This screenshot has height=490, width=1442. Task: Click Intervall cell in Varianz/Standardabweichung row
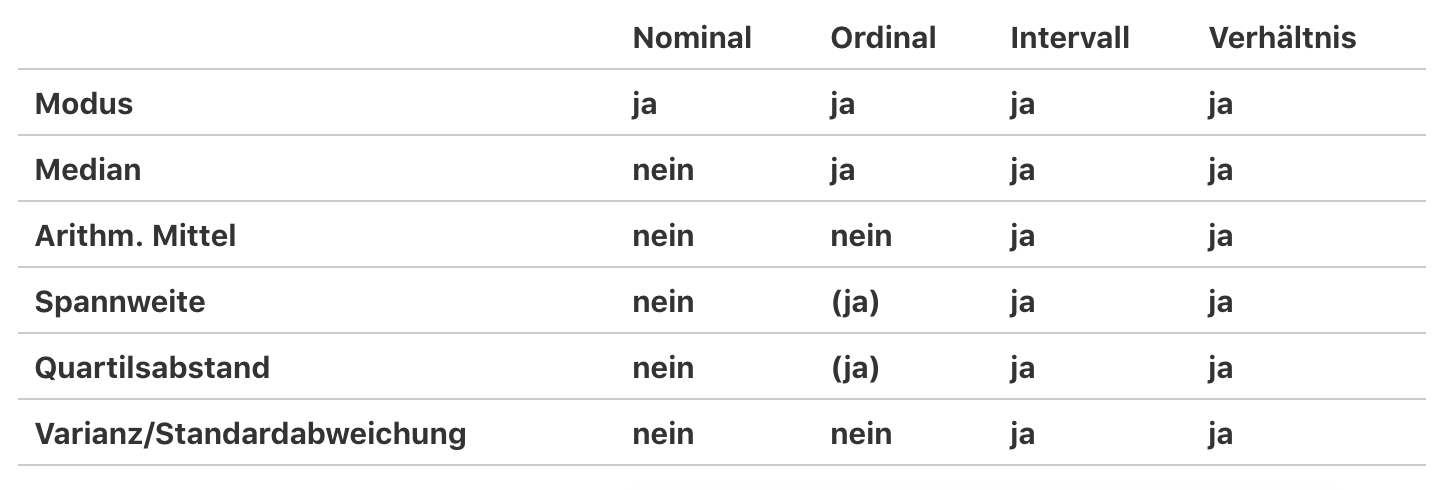(1022, 433)
